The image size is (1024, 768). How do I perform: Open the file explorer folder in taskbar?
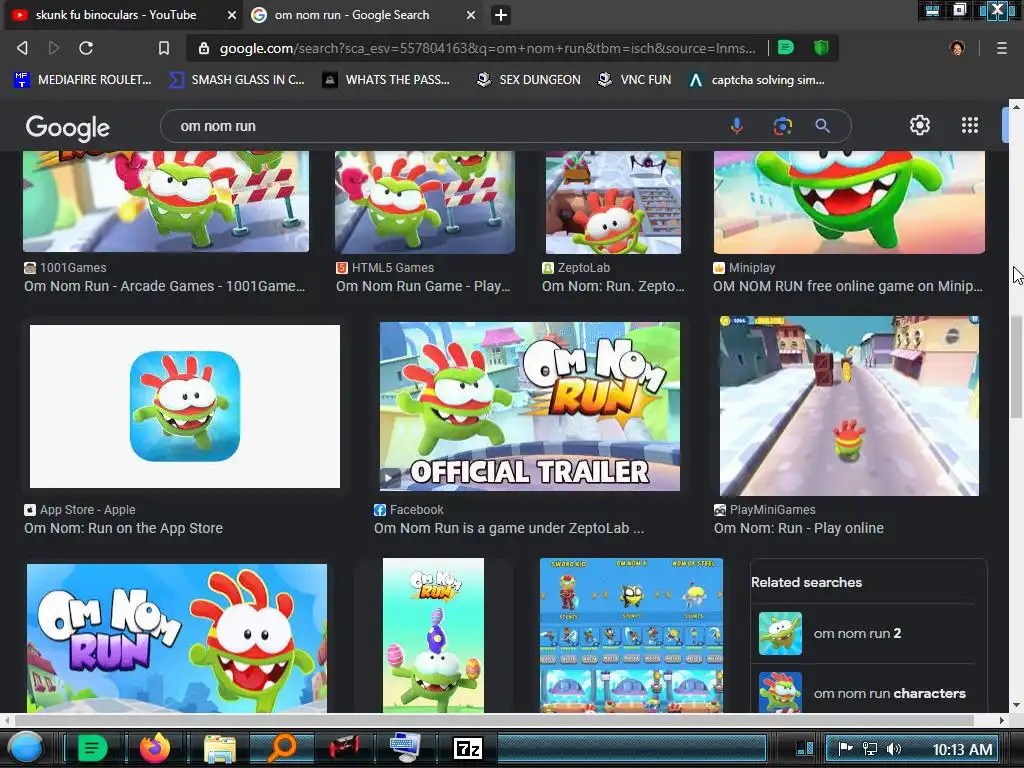pyautogui.click(x=220, y=748)
